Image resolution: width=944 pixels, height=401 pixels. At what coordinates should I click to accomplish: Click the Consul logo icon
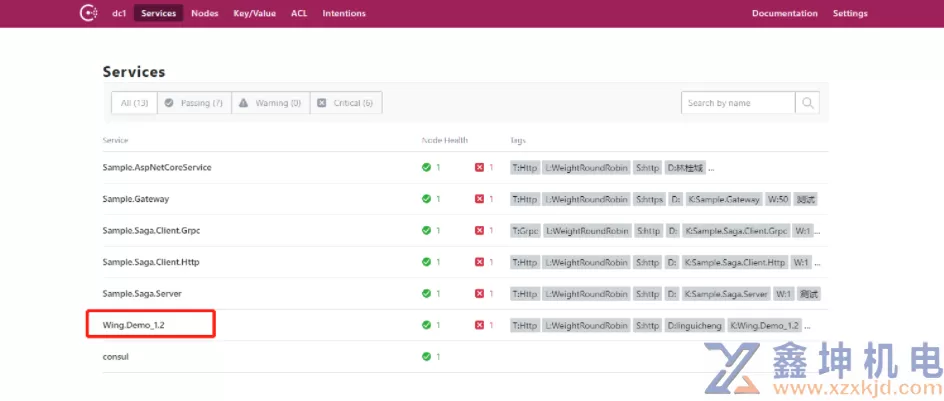(x=88, y=13)
